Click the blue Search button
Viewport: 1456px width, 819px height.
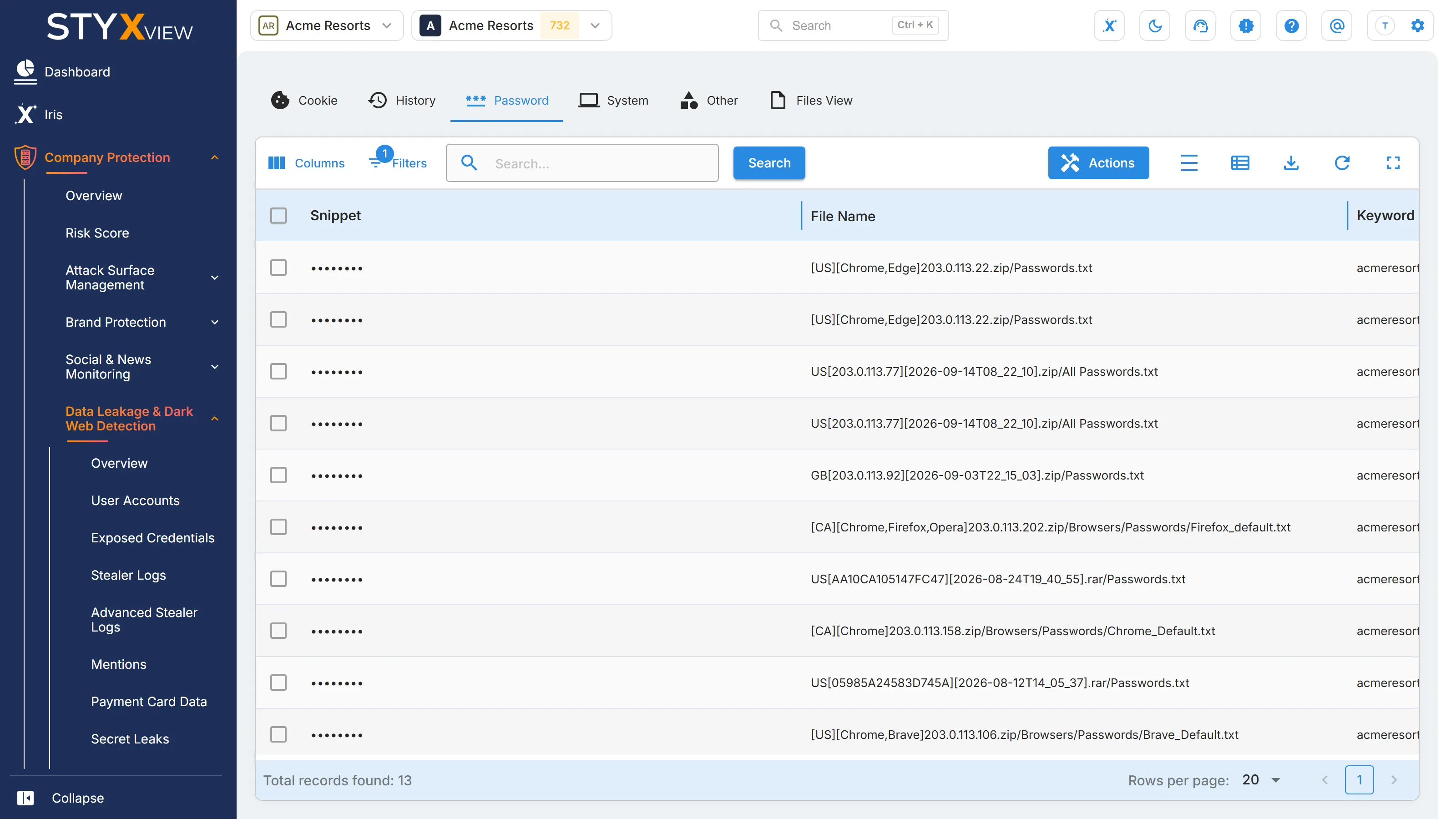(768, 163)
